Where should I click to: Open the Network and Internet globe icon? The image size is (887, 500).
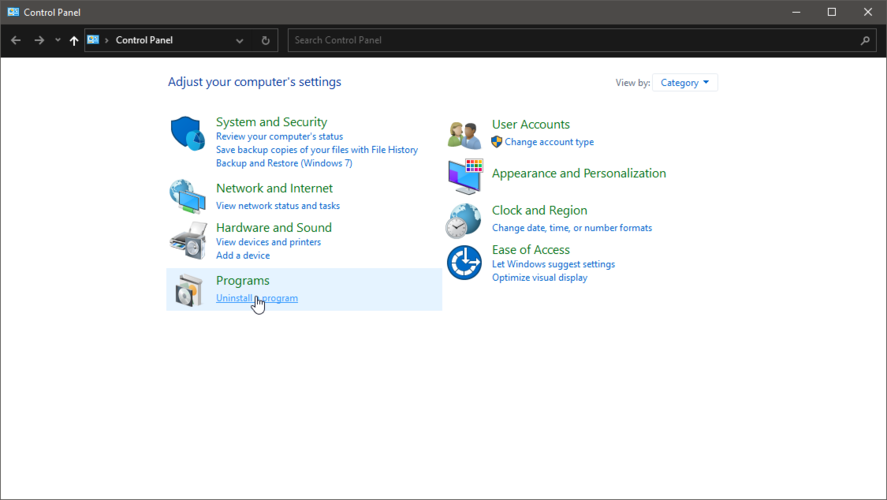(x=187, y=197)
